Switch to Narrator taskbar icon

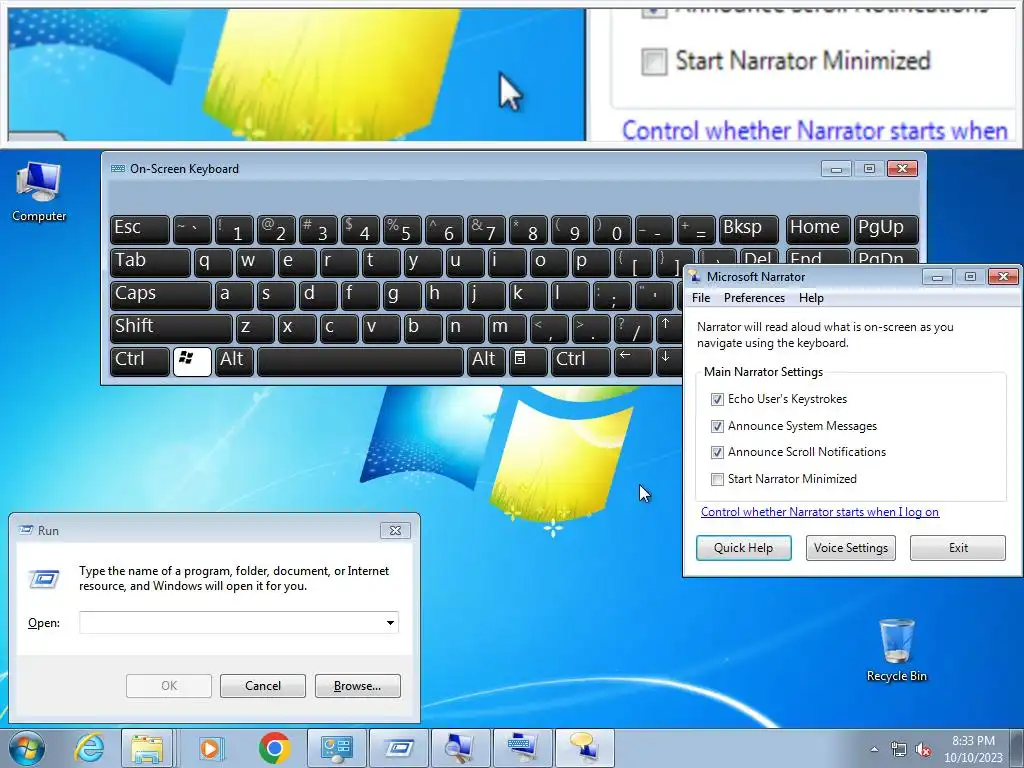click(584, 748)
